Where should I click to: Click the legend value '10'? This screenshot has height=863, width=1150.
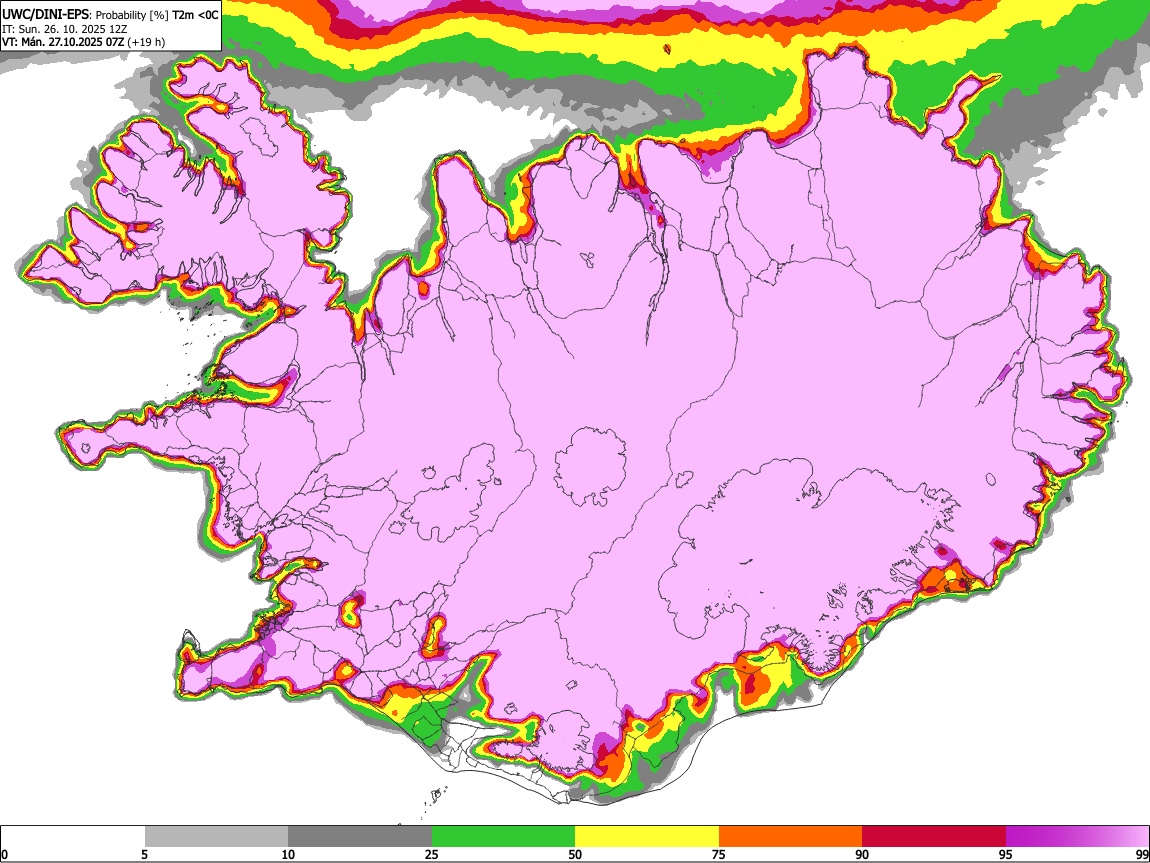288,854
